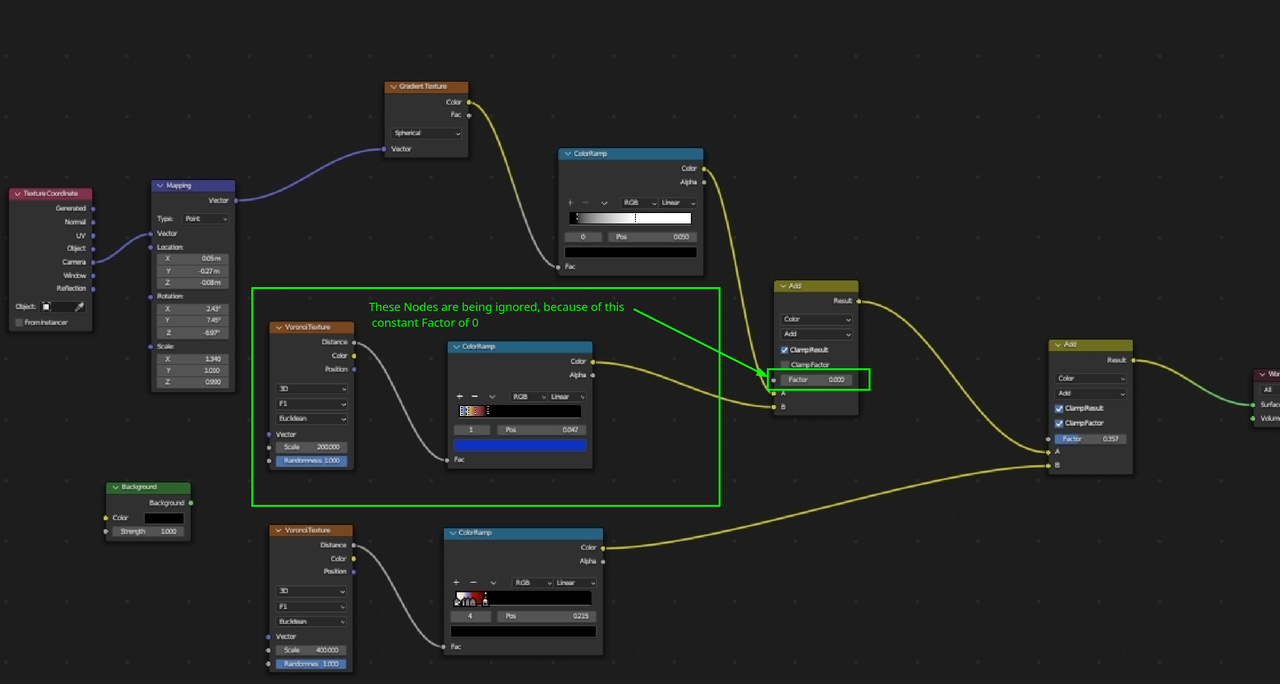Click the Mapping Scale Z 0.990 field

click(194, 382)
